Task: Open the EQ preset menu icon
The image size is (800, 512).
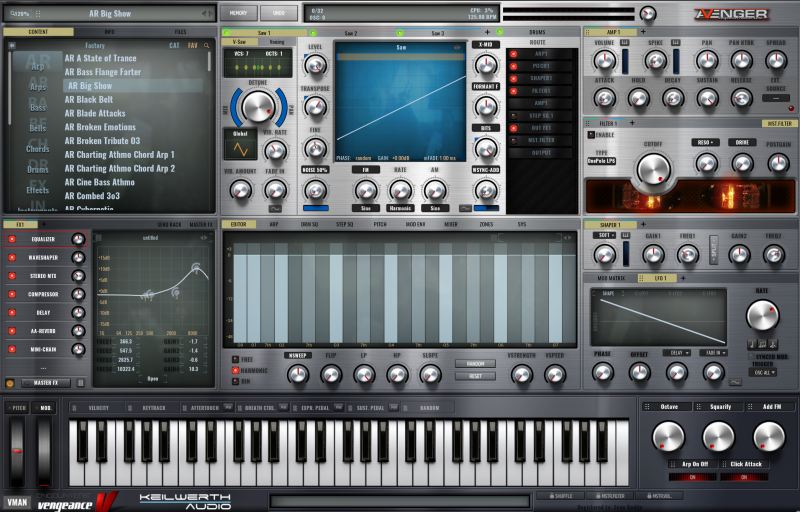Action: click(99, 238)
